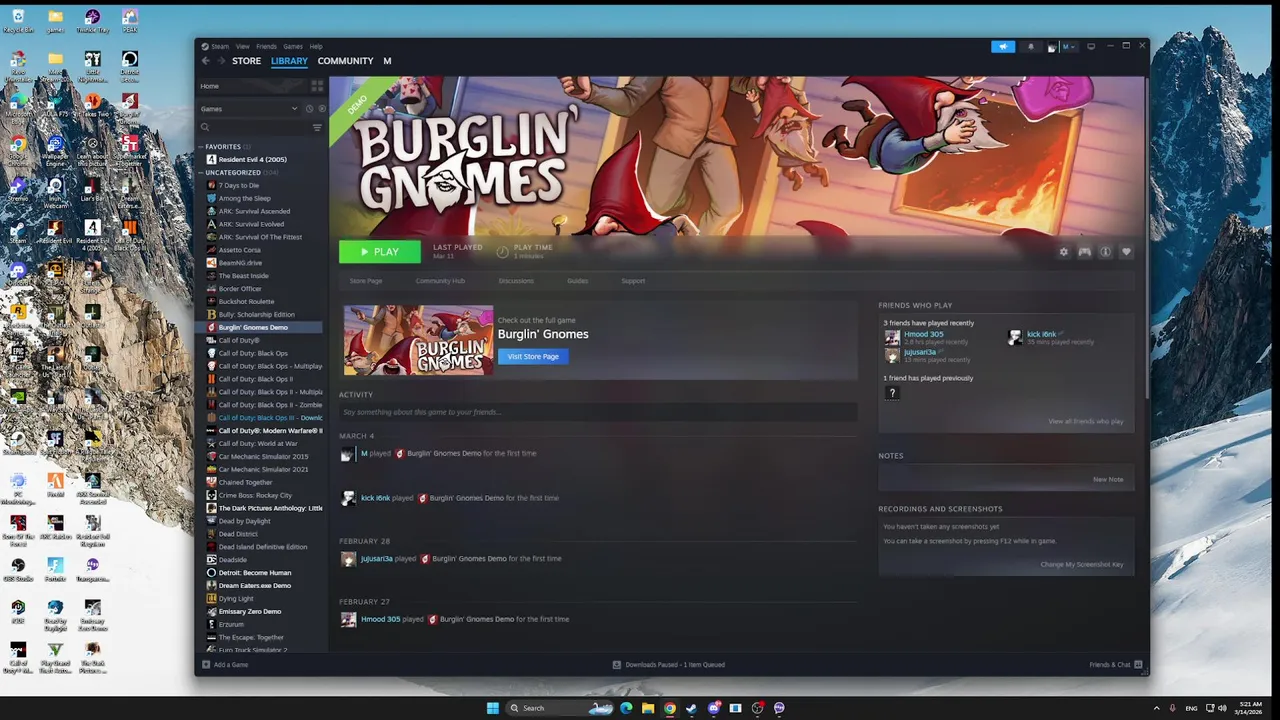Switch to the COMMUNITY tab

(345, 61)
